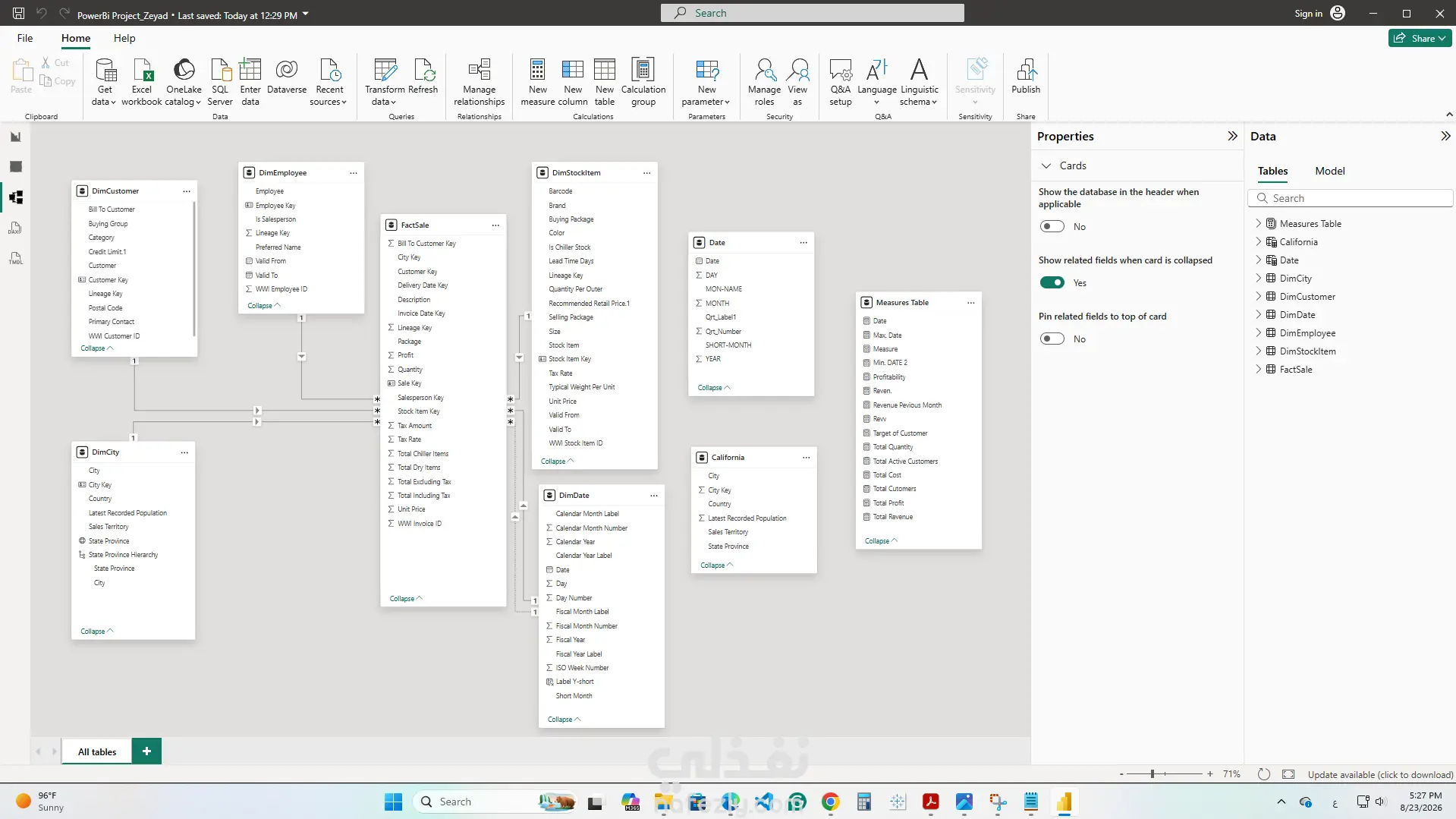Fit diagram to screen
Image resolution: width=1456 pixels, height=819 pixels.
point(1288,774)
